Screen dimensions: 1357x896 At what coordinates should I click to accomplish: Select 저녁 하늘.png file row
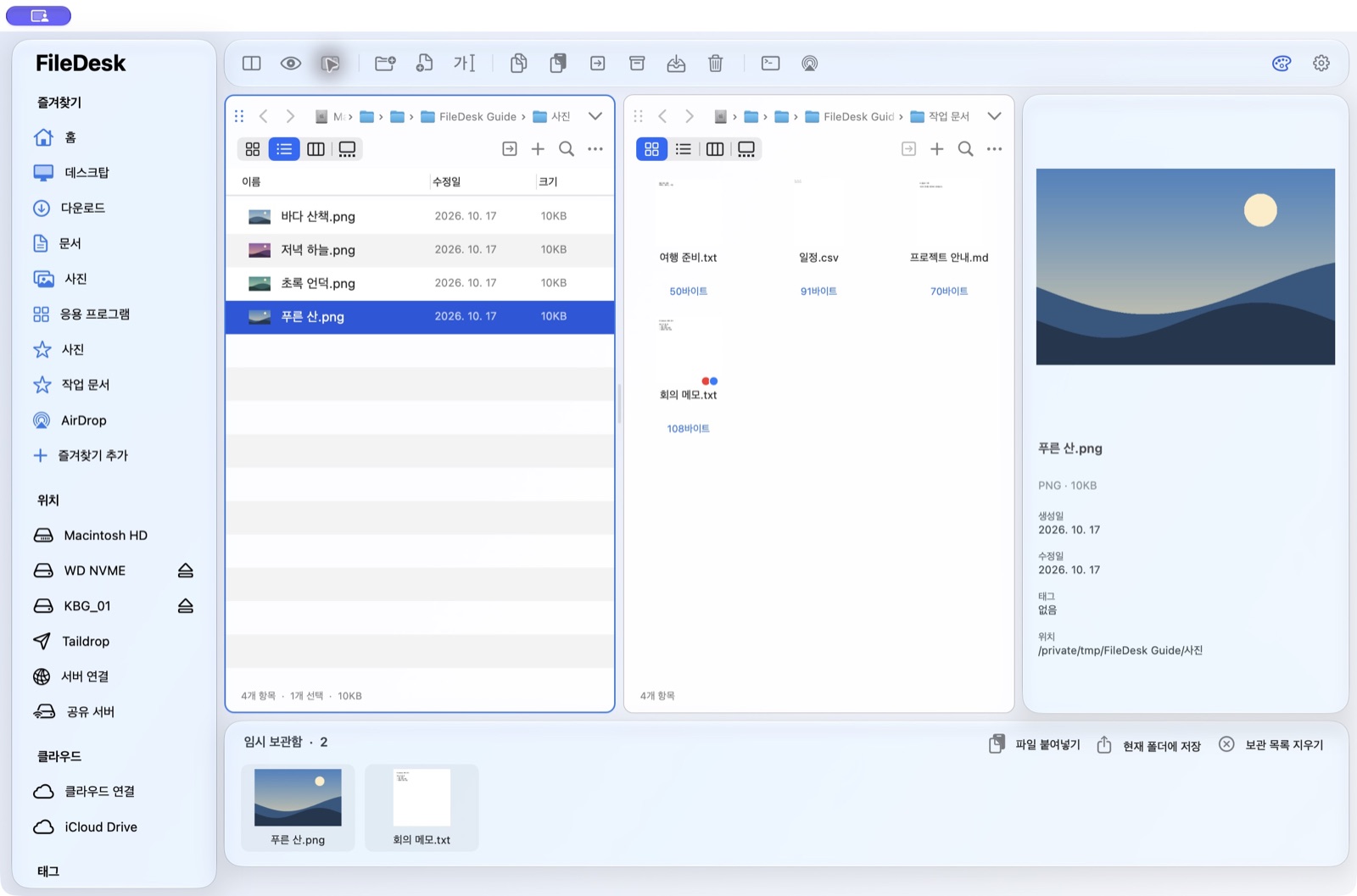click(420, 250)
